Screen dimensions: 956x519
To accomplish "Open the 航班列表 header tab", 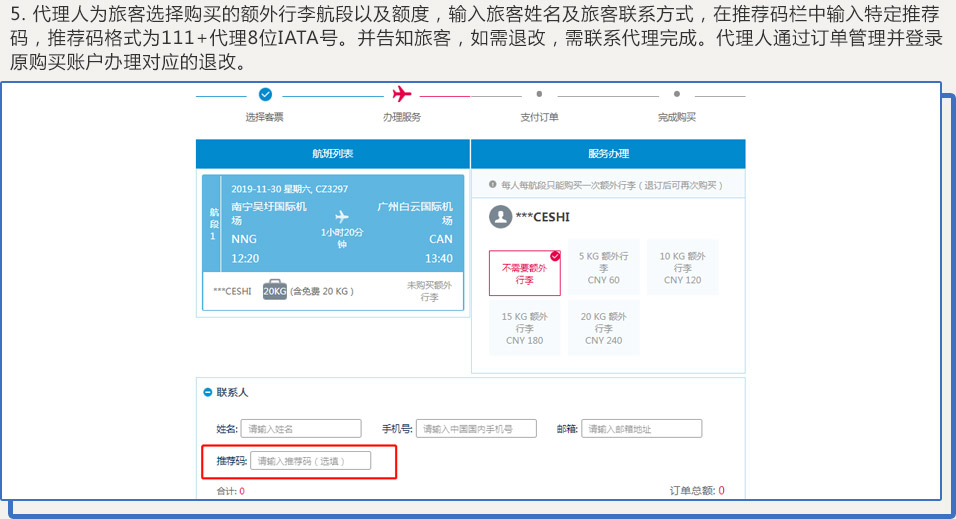I will tap(332, 154).
